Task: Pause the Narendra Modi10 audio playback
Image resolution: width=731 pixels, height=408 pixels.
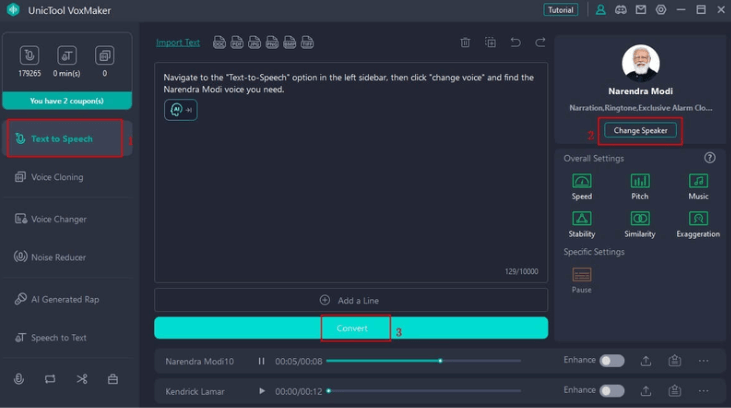Action: point(262,361)
